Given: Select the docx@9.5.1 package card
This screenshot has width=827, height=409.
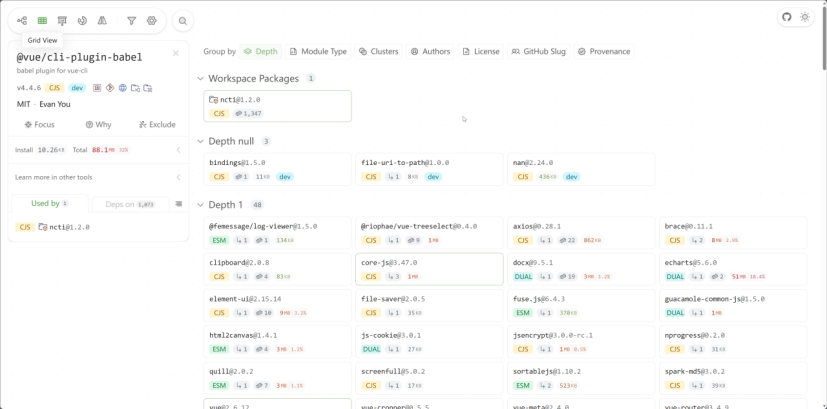Looking at the screenshot, I should click(581, 269).
